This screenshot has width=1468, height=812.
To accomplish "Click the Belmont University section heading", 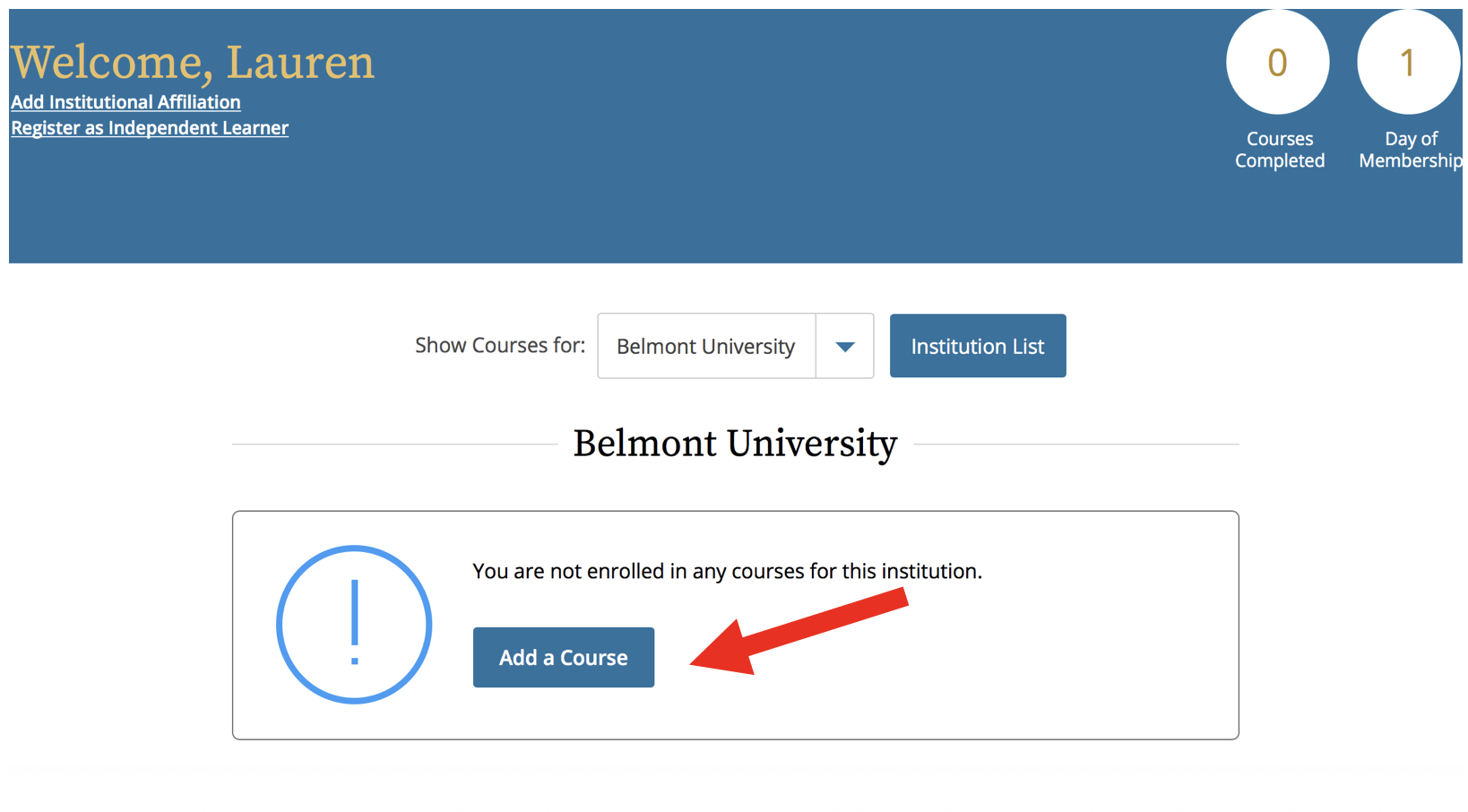I will coord(735,444).
